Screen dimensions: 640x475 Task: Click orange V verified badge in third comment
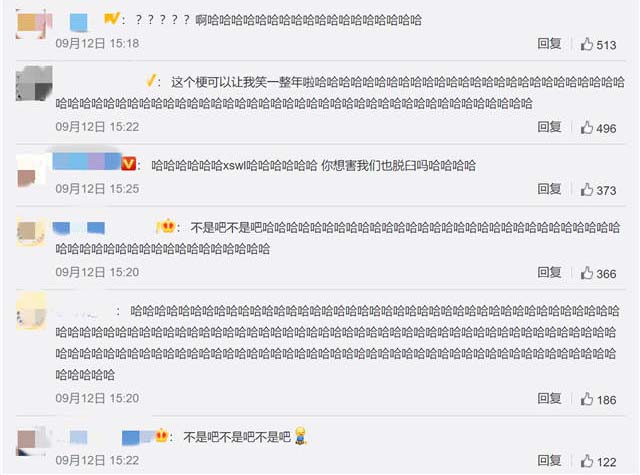(129, 164)
